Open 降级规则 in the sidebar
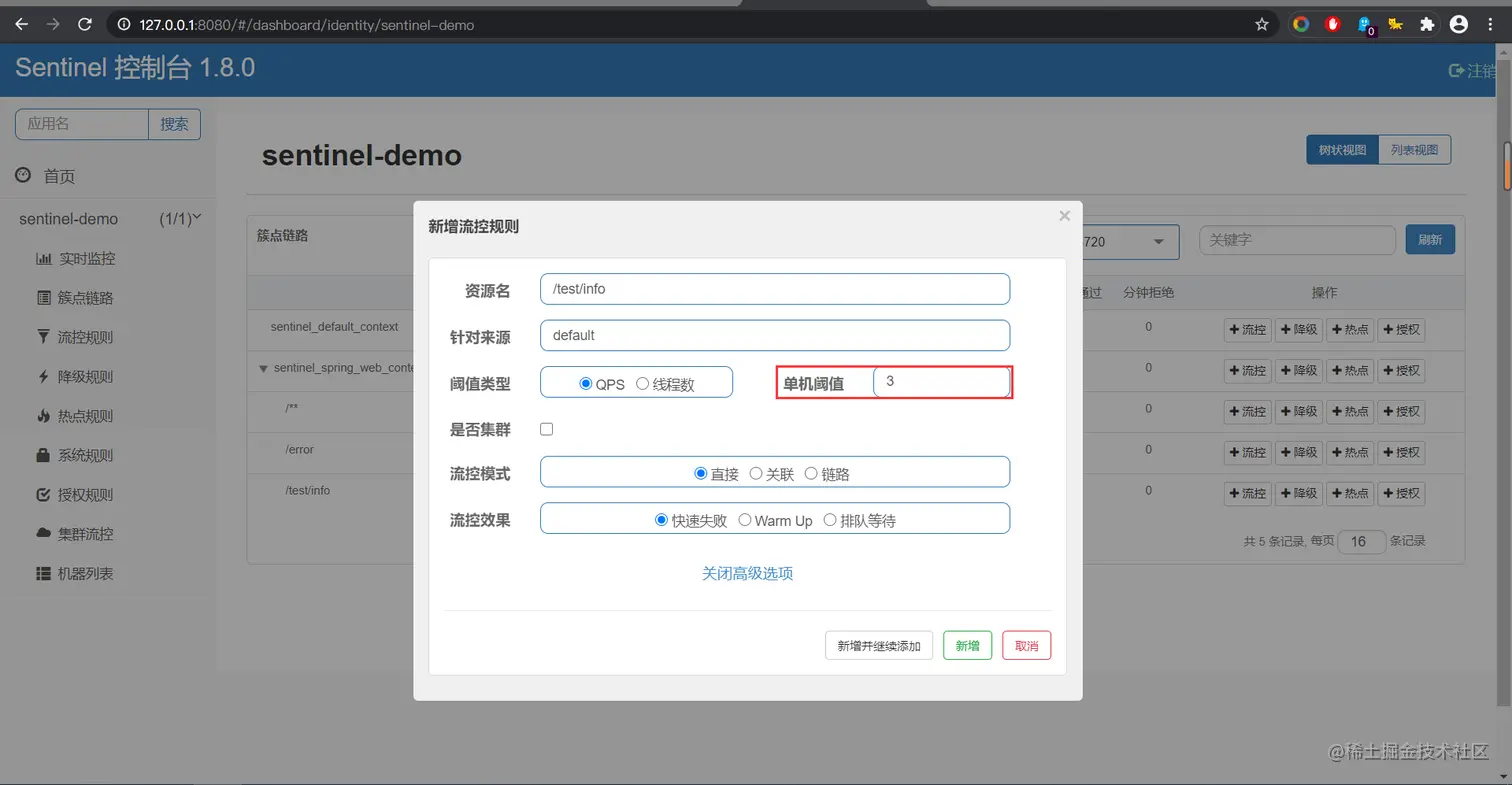This screenshot has width=1512, height=785. tap(75, 377)
